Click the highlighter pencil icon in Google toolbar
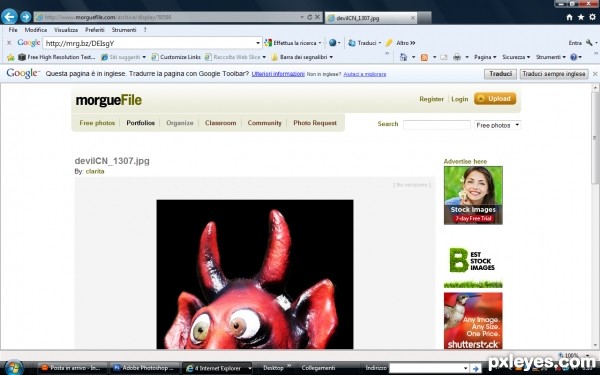The height and width of the screenshot is (375, 600). click(389, 43)
